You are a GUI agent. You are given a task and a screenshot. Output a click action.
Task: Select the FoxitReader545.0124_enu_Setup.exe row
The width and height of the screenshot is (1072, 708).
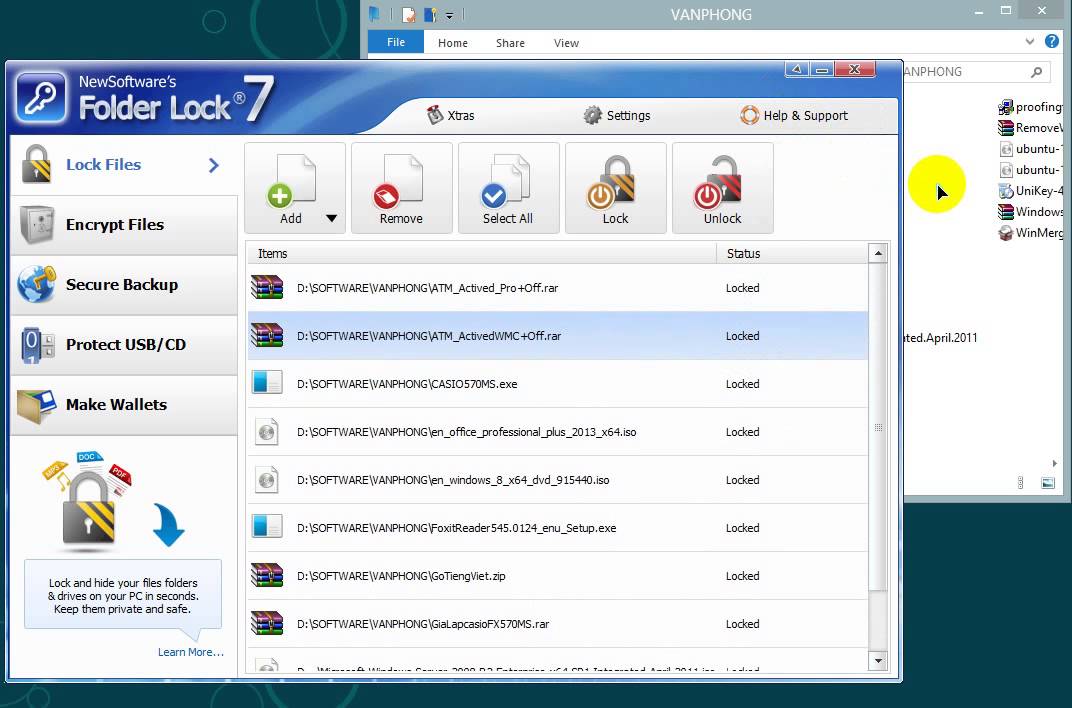(x=558, y=528)
